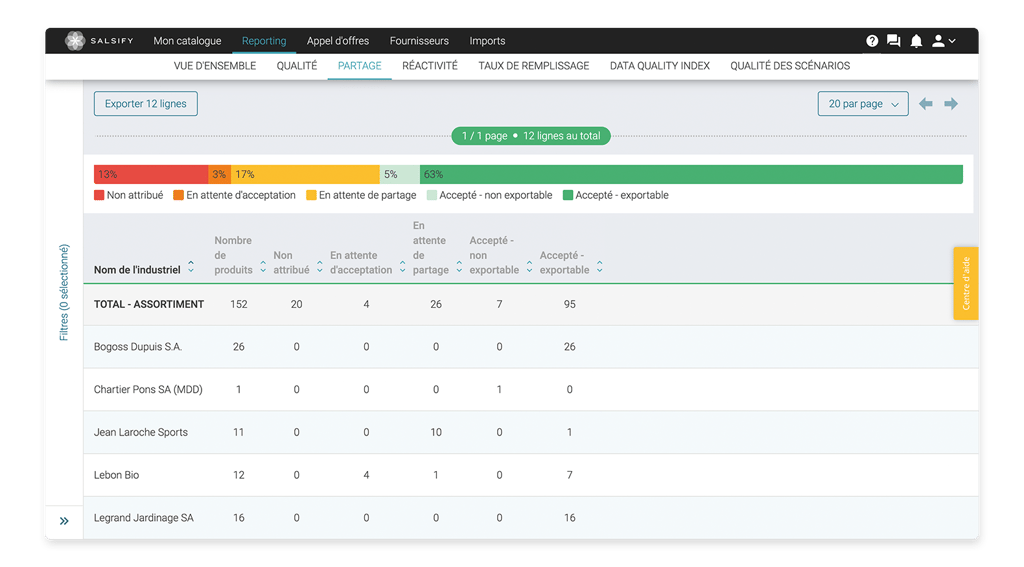
Task: Click Filtres (0 sélectionné) sidebar label
Action: (63, 292)
